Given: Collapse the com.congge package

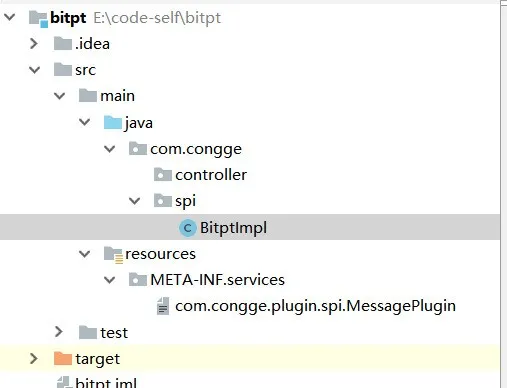Looking at the screenshot, I should tap(109, 149).
